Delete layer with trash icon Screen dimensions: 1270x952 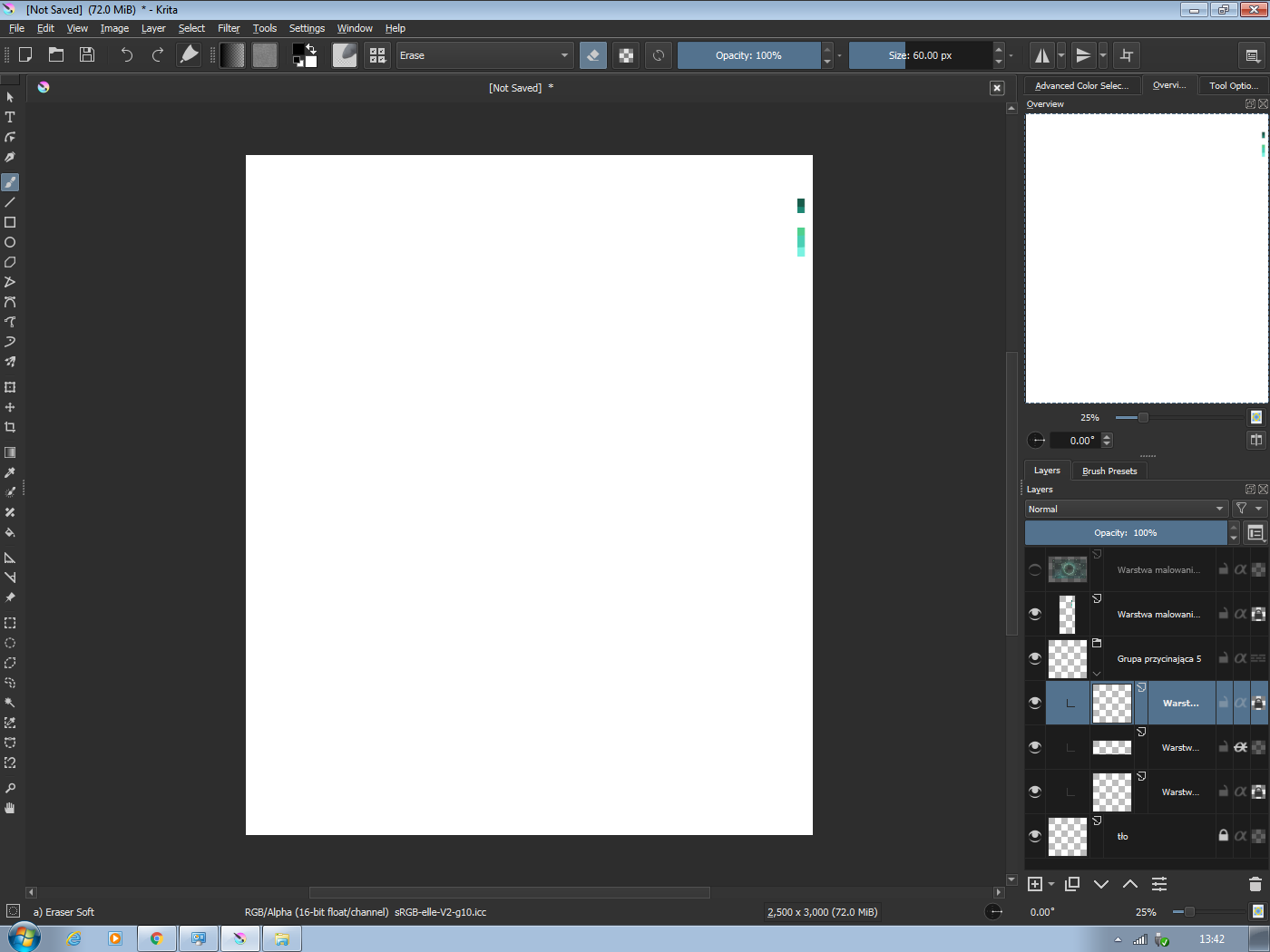pyautogui.click(x=1255, y=884)
